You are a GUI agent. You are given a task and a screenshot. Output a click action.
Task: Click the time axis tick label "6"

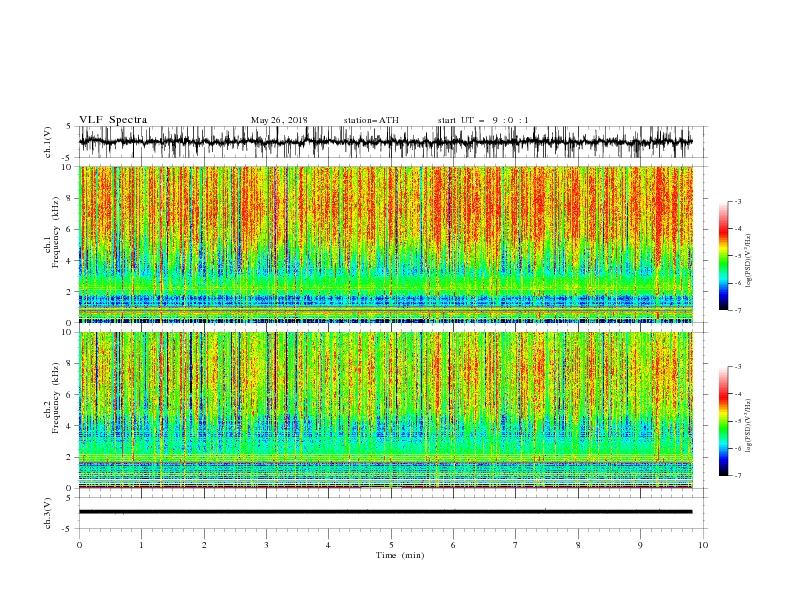pyautogui.click(x=453, y=545)
